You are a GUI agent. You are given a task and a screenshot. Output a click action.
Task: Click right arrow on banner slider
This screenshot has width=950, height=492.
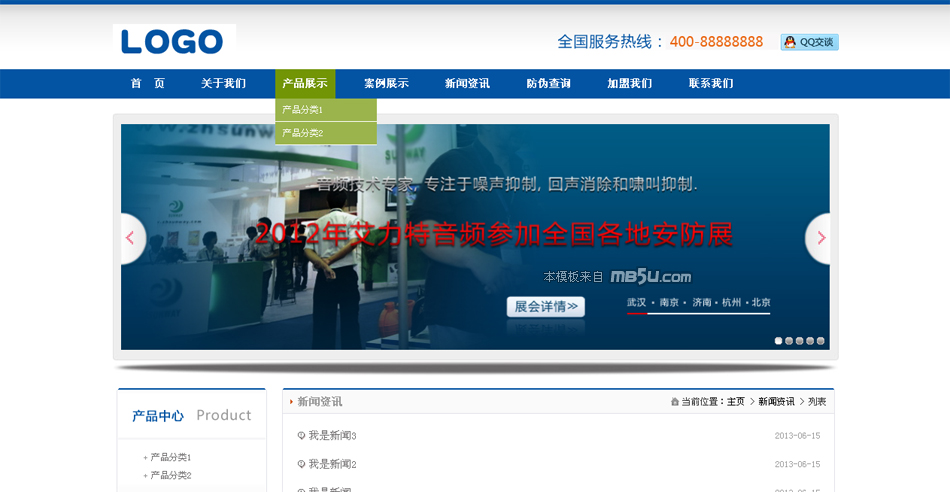pyautogui.click(x=820, y=238)
